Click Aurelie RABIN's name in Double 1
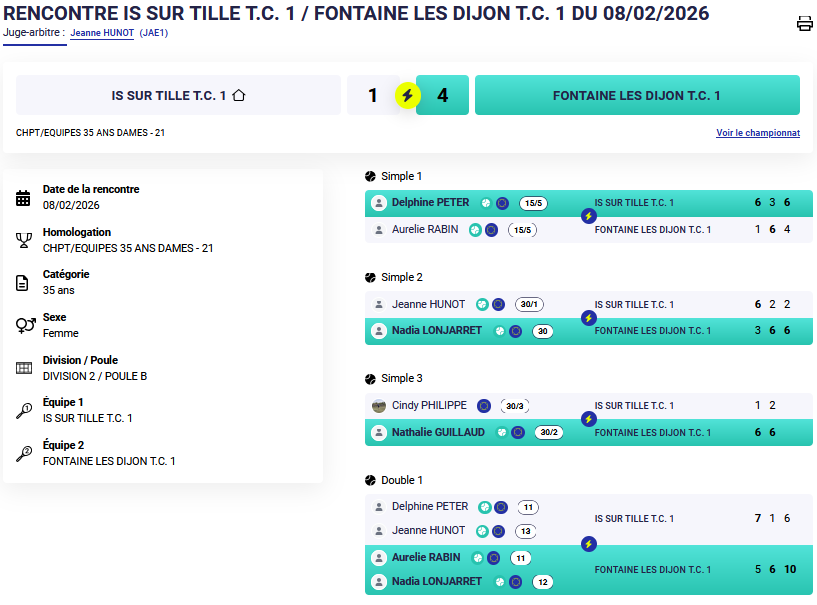The width and height of the screenshot is (817, 605). coord(426,558)
